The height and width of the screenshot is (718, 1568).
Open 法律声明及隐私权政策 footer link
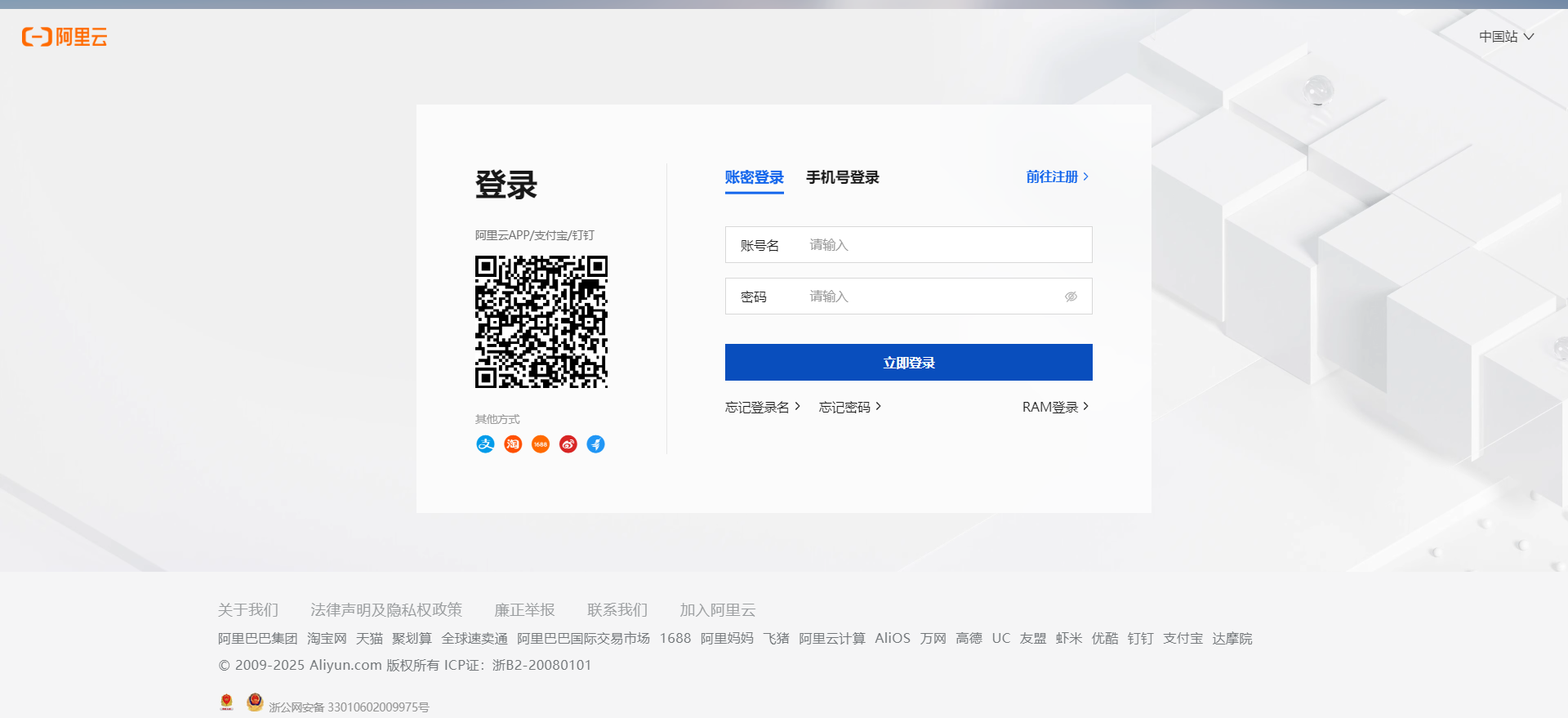[386, 610]
